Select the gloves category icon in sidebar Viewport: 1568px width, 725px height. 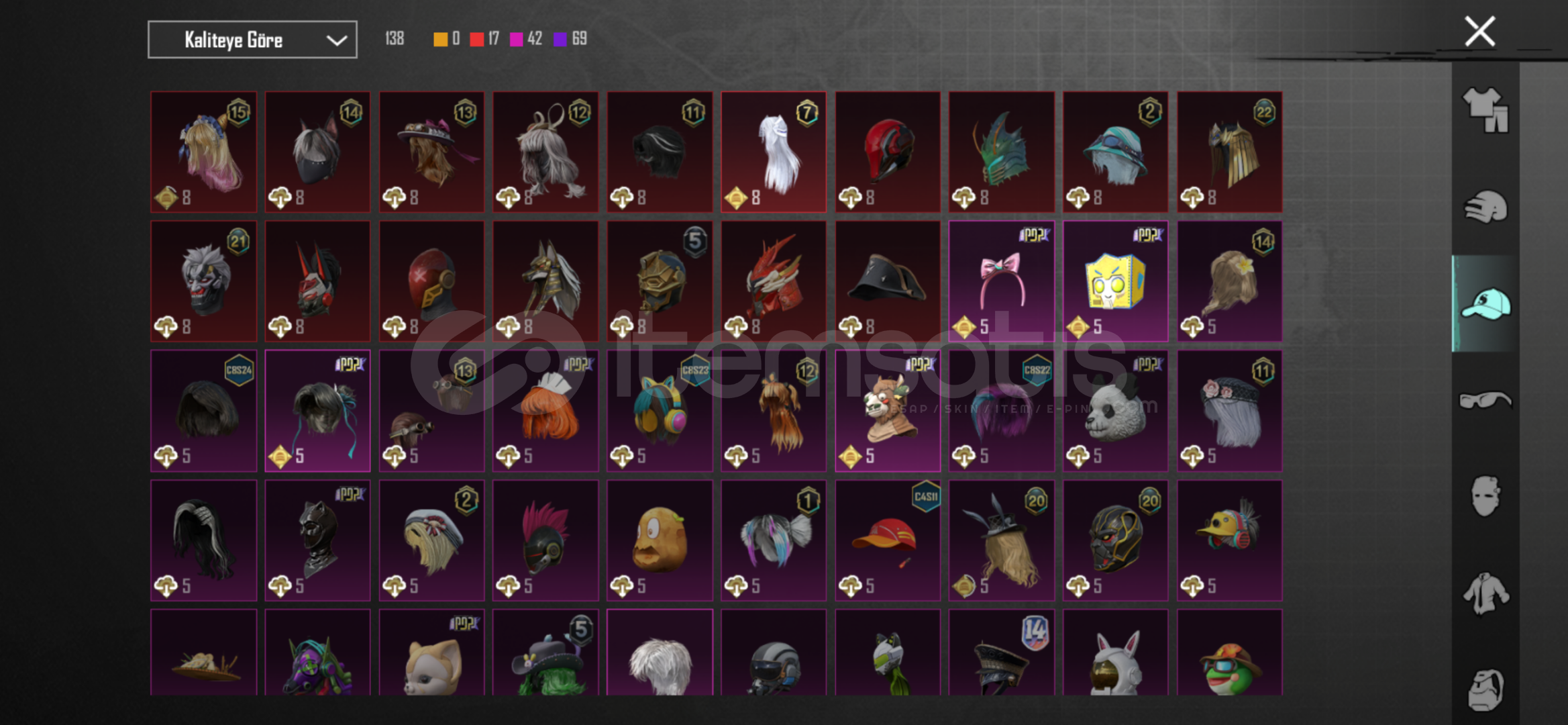1485,206
